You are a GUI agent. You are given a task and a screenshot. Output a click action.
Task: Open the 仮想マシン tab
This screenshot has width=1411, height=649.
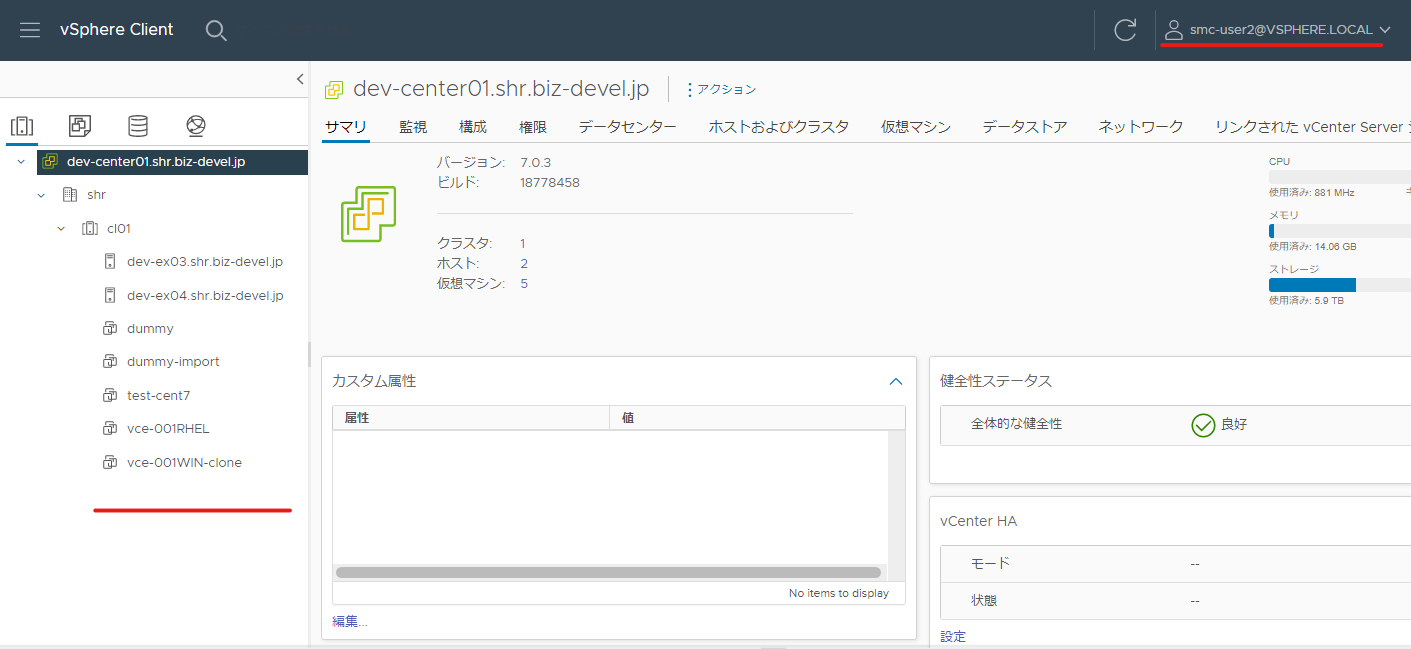[x=916, y=127]
